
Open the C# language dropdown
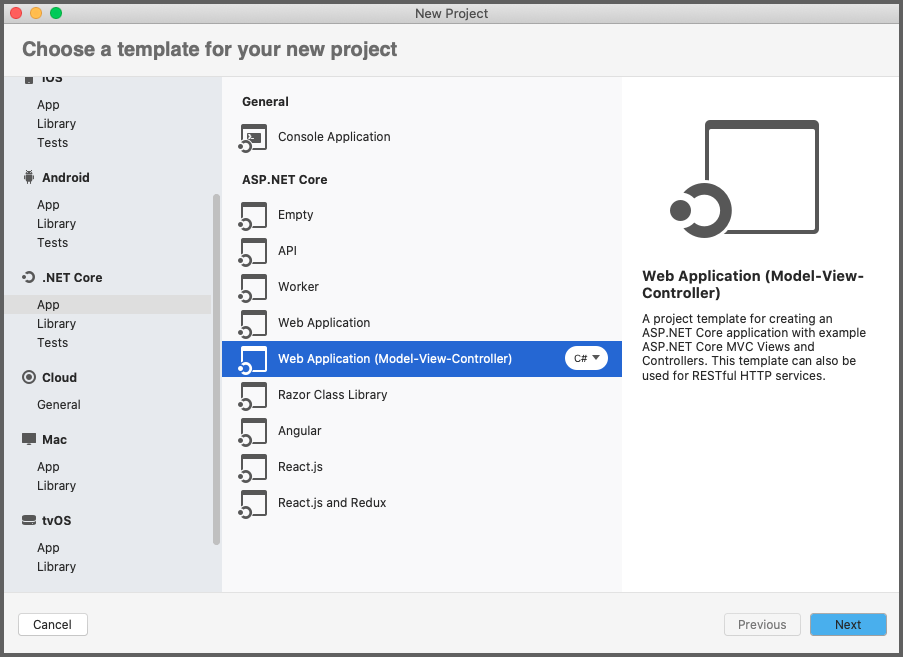point(586,358)
